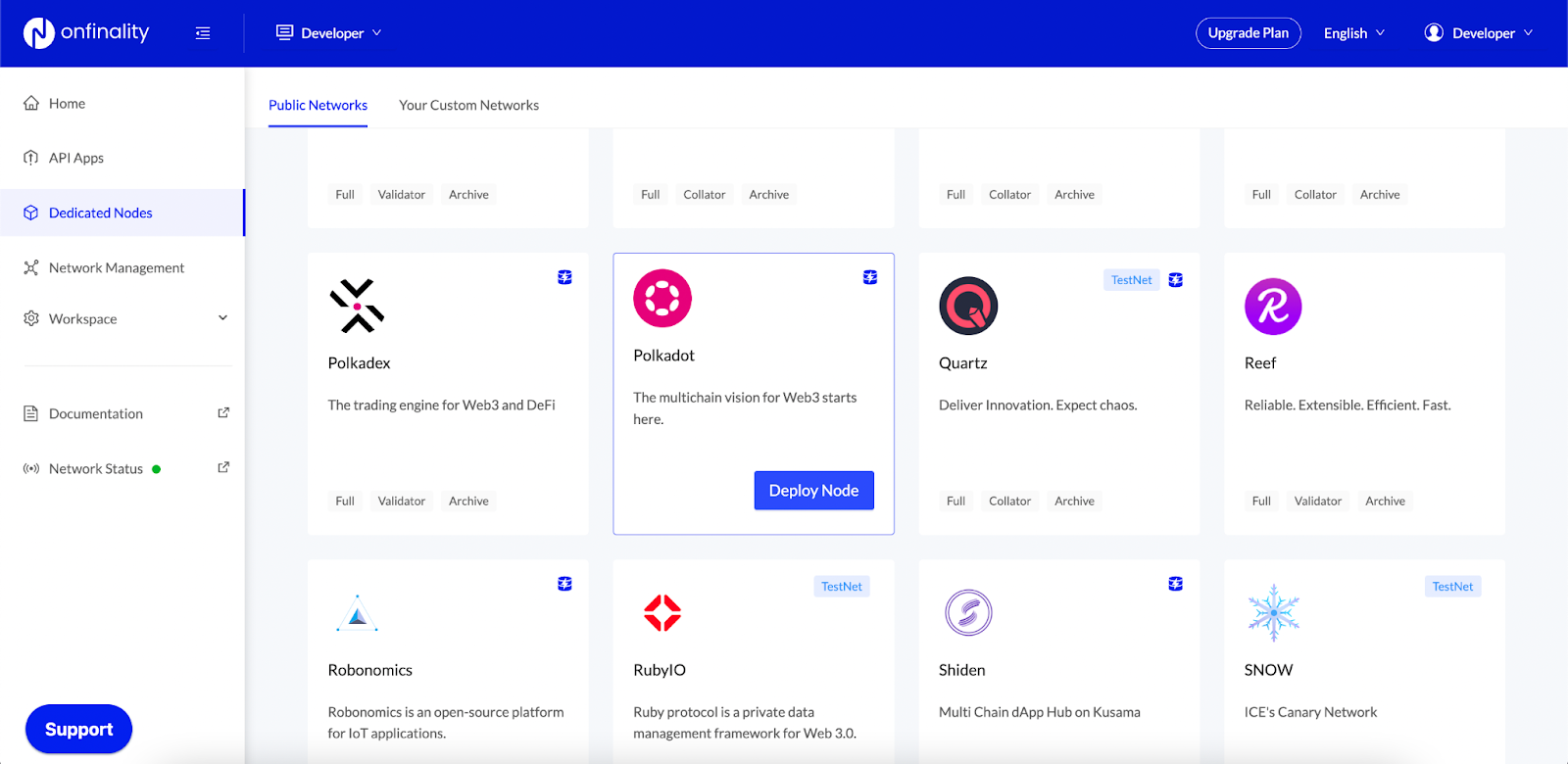Viewport: 1568px width, 764px height.
Task: Click the blue badge icon on Polkadot card
Action: [x=870, y=277]
